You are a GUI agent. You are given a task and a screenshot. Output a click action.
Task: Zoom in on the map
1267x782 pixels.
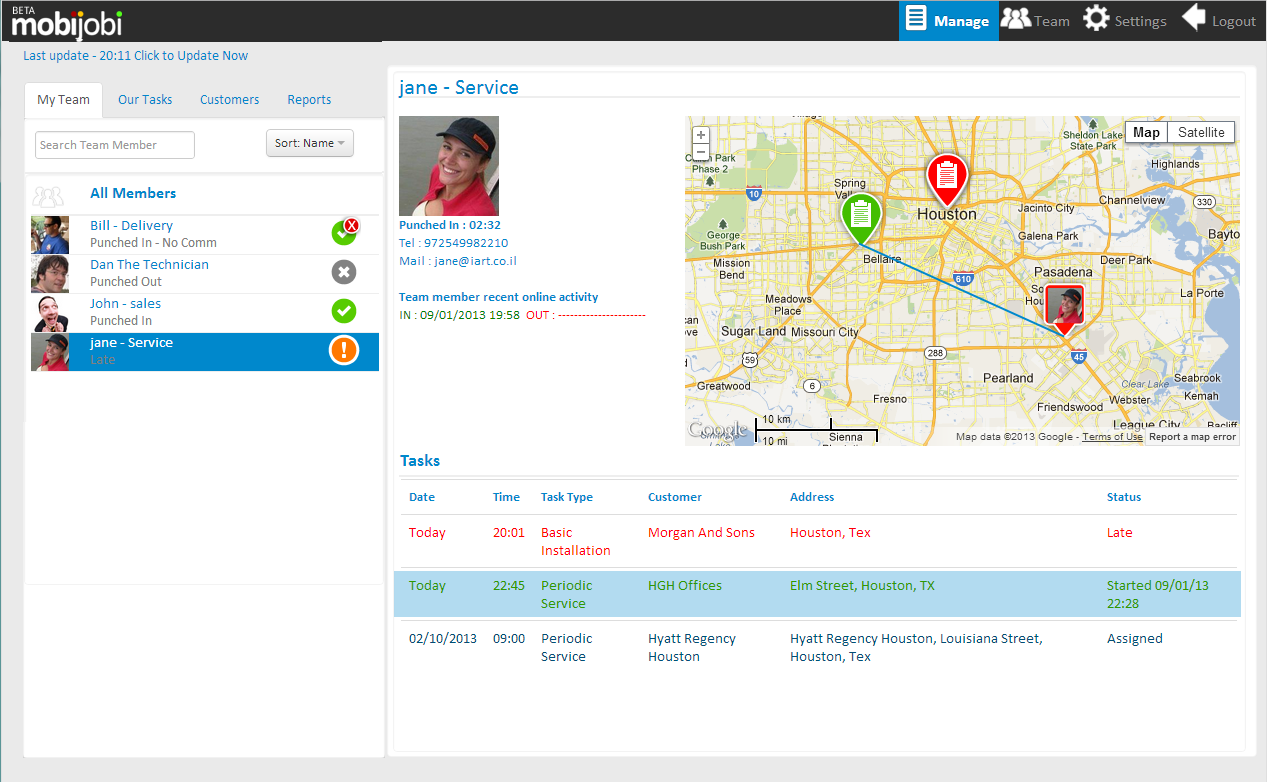coord(701,135)
